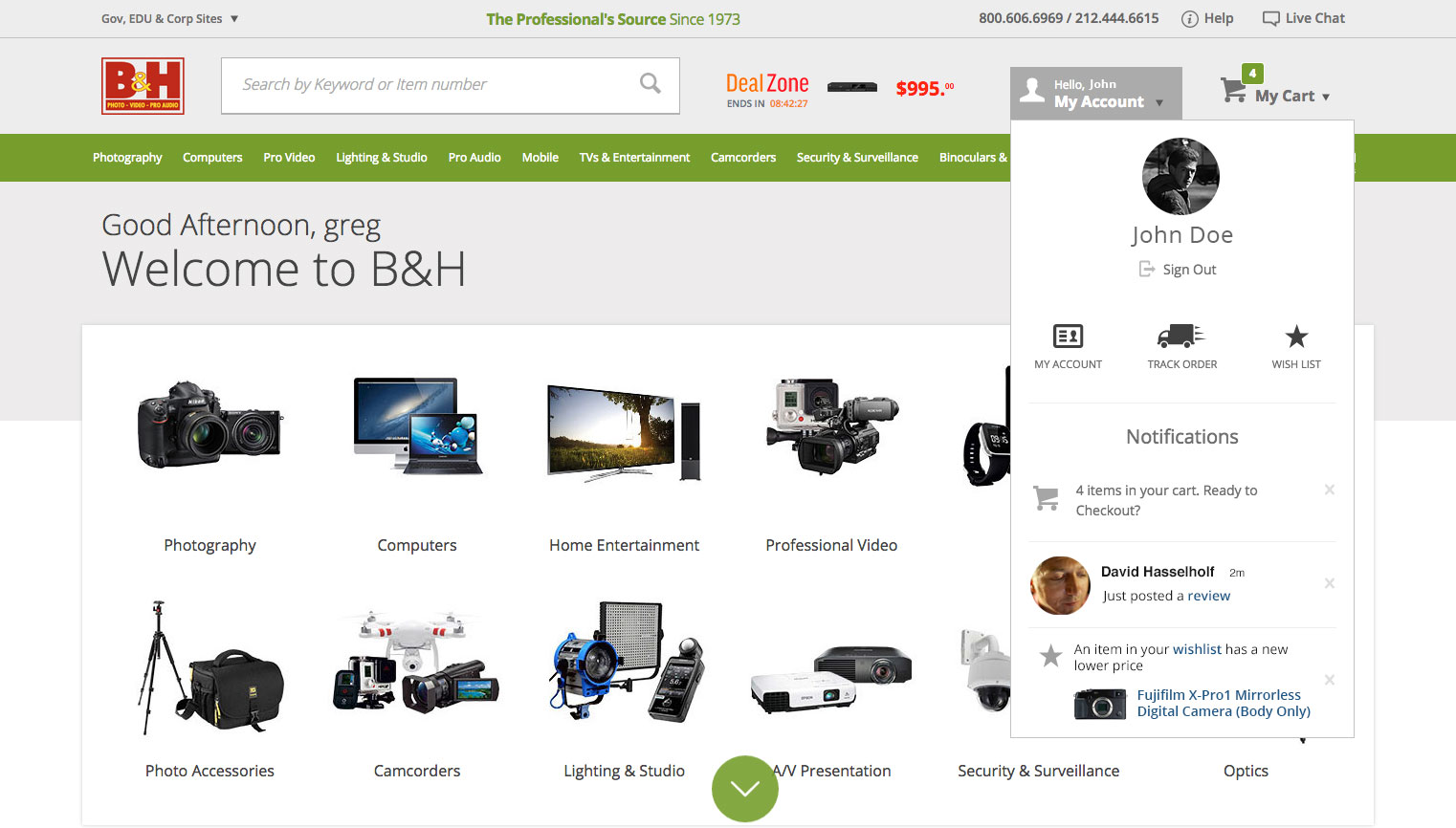
Task: Open Lighting & Studio category image
Action: coord(627,661)
